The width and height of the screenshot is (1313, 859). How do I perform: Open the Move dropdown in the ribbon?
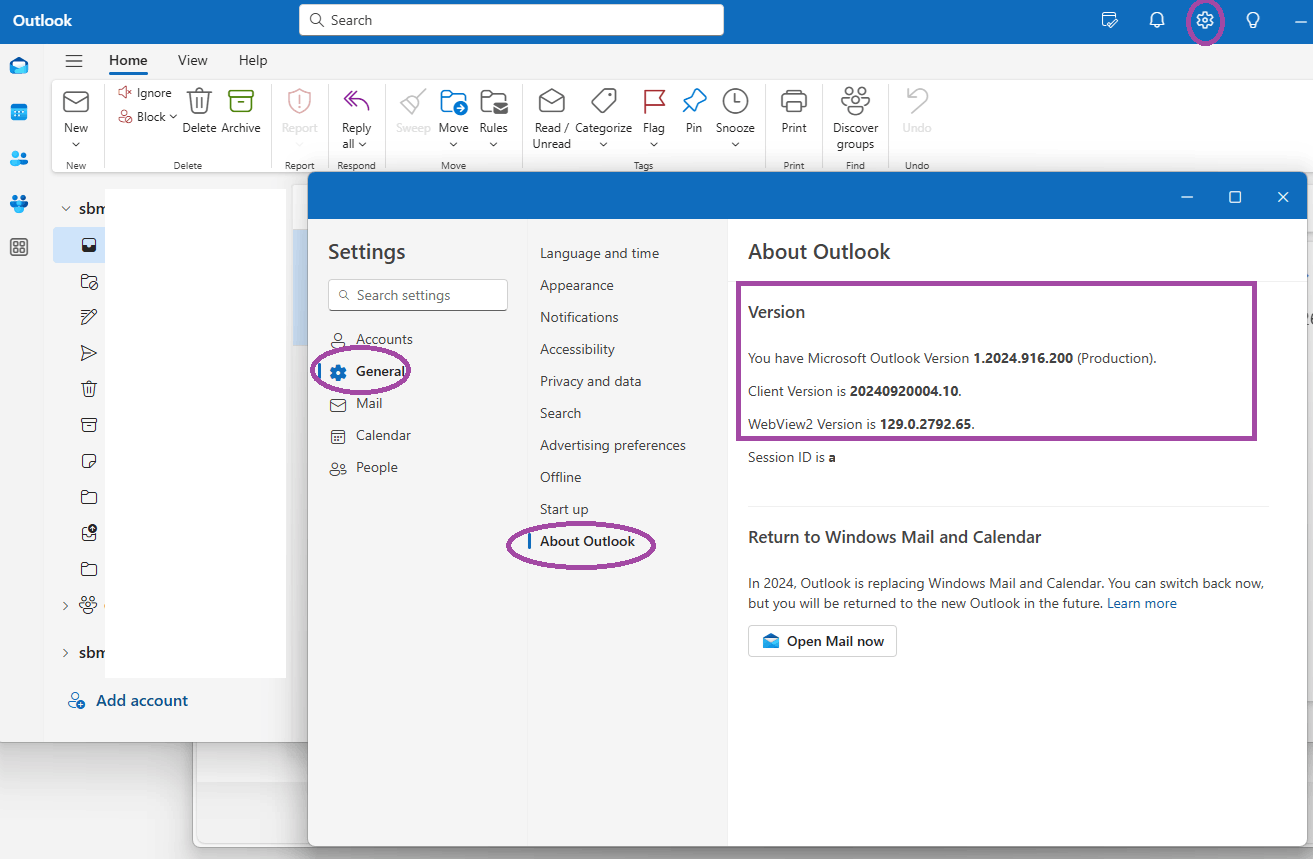(453, 145)
